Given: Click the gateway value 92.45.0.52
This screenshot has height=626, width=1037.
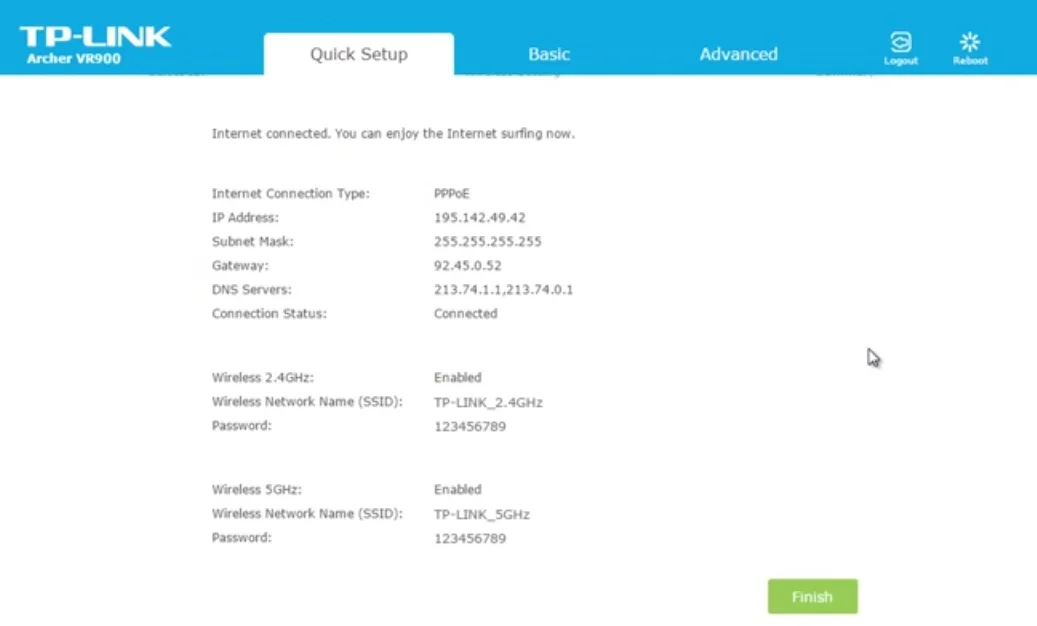Looking at the screenshot, I should [468, 265].
